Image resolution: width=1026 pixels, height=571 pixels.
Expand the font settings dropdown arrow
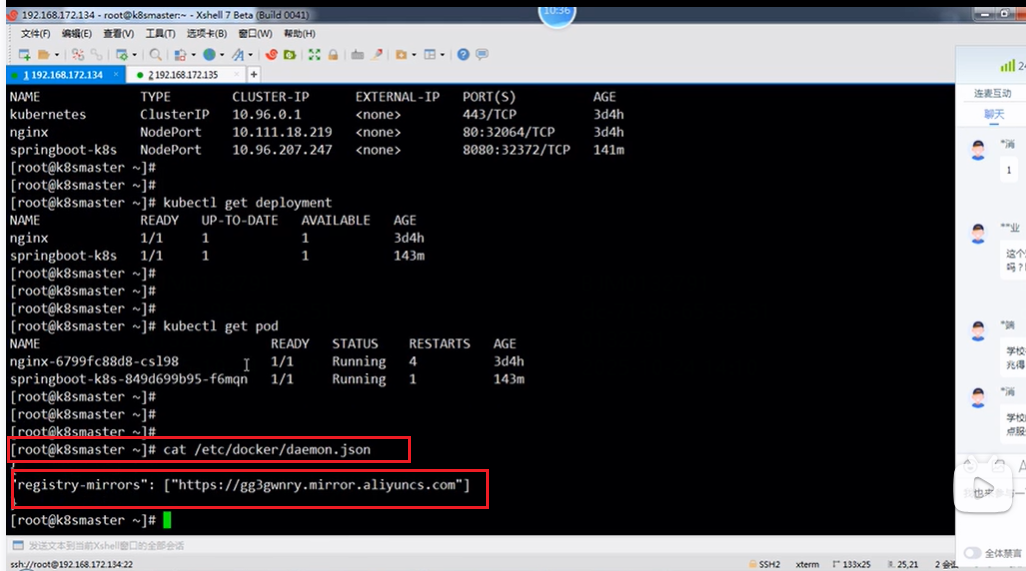(x=251, y=55)
